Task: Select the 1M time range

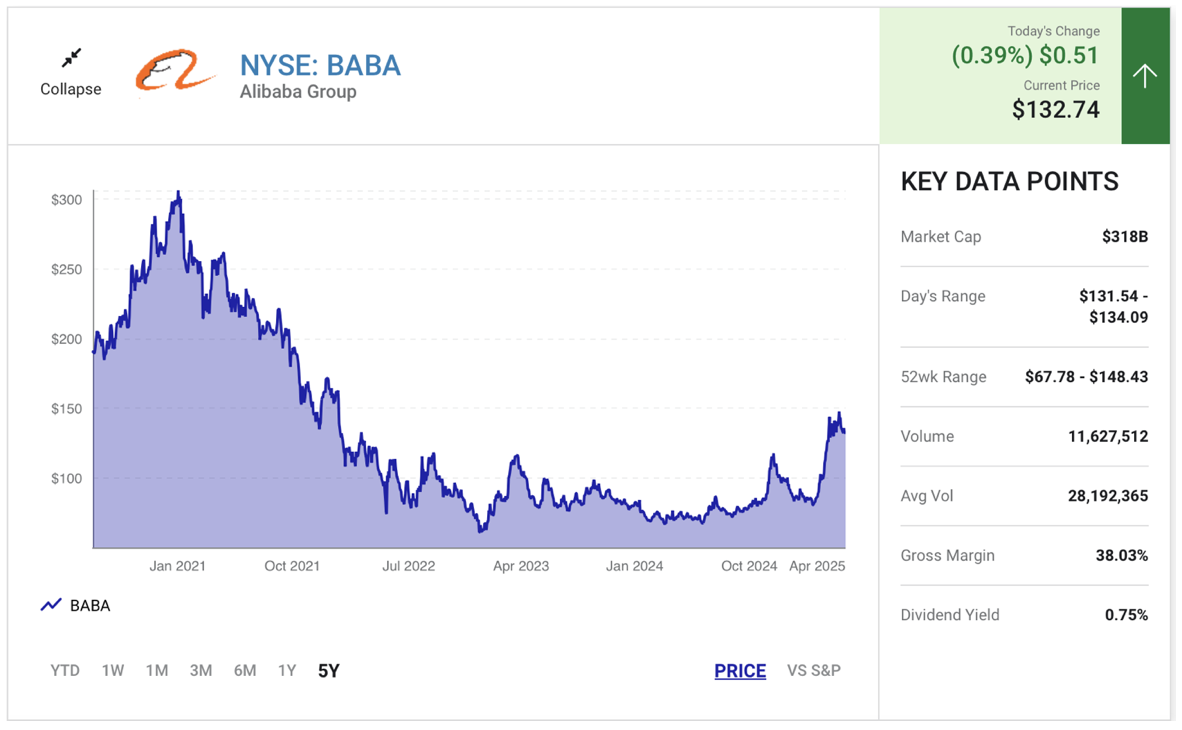Action: click(157, 670)
